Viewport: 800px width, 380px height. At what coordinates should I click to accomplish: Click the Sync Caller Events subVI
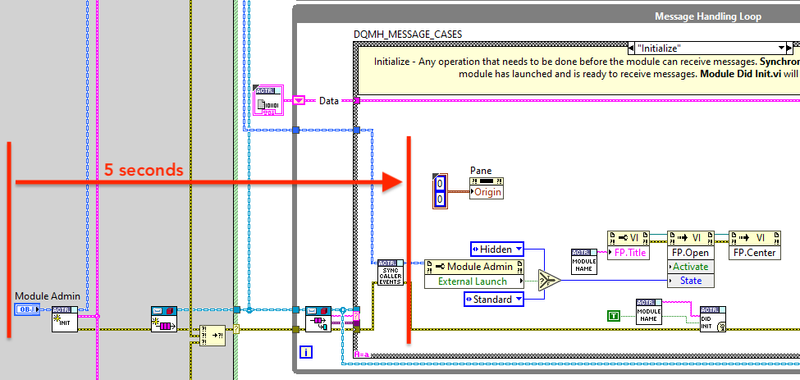[x=390, y=273]
